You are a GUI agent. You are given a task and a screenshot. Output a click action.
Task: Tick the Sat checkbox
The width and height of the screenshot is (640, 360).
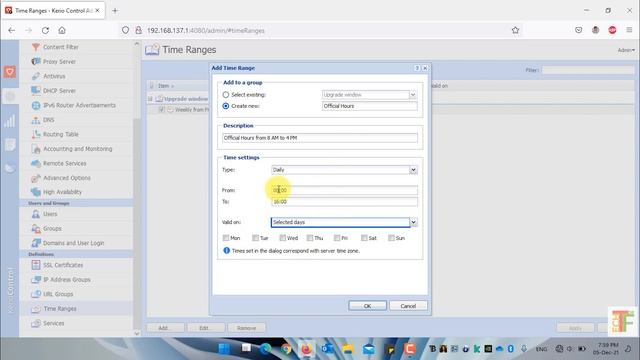tap(364, 238)
